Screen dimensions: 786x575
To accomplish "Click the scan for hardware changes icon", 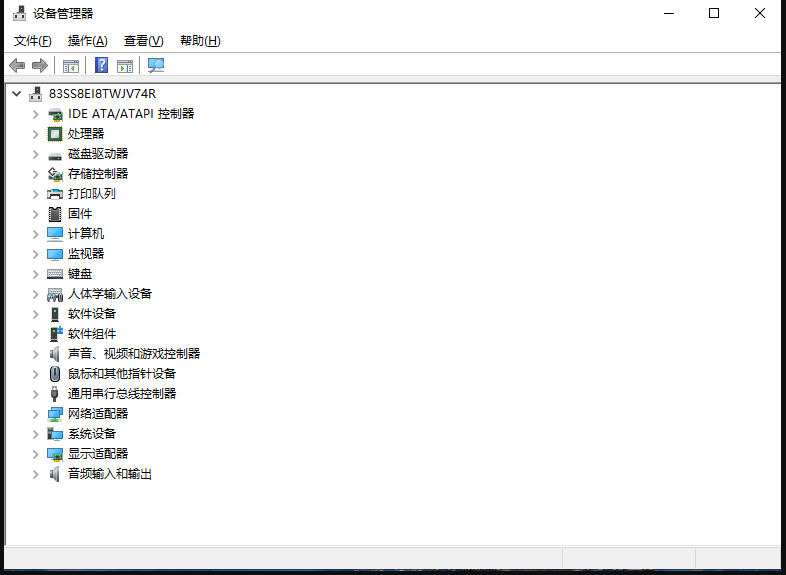I will tap(155, 66).
